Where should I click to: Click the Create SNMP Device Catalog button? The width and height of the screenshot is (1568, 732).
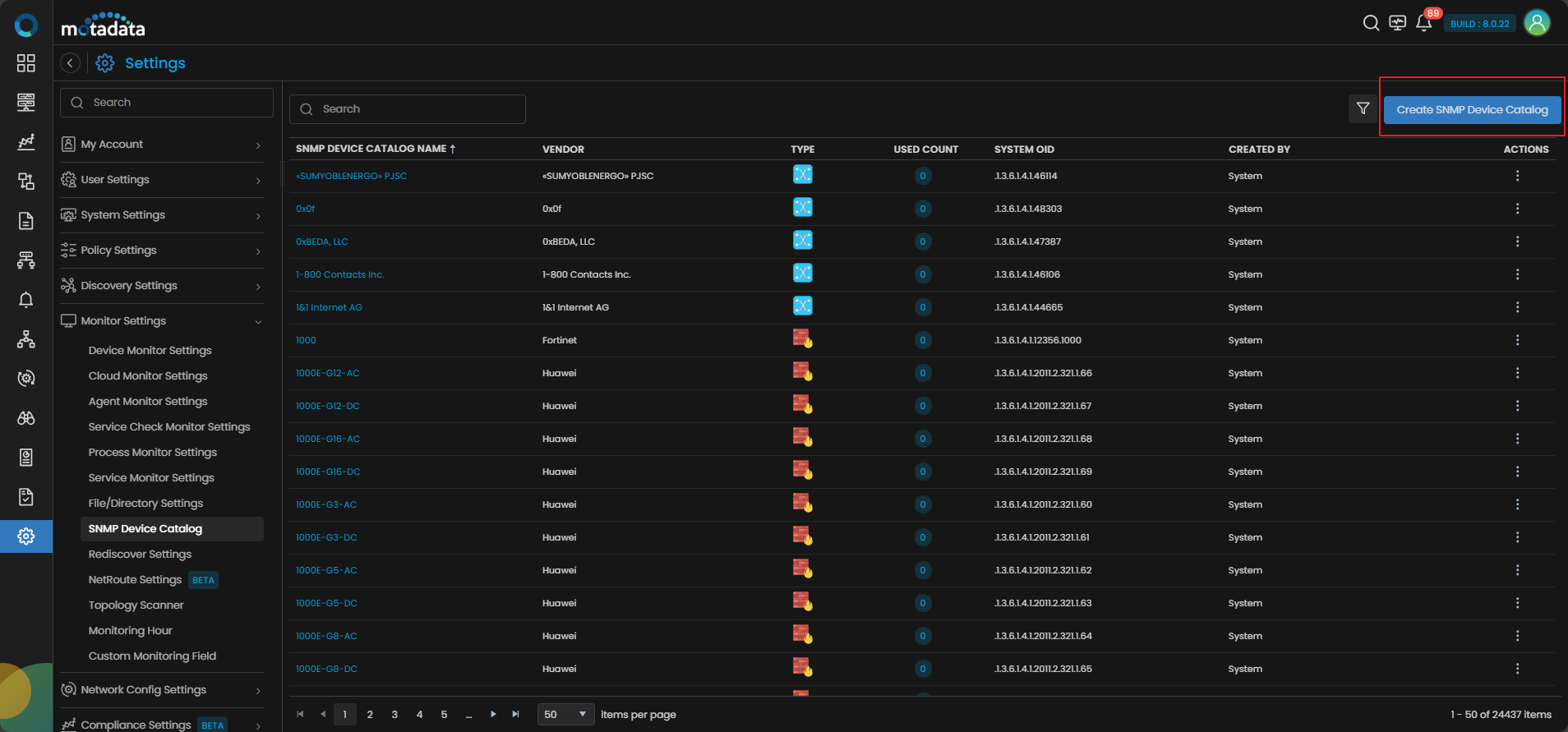coord(1472,109)
